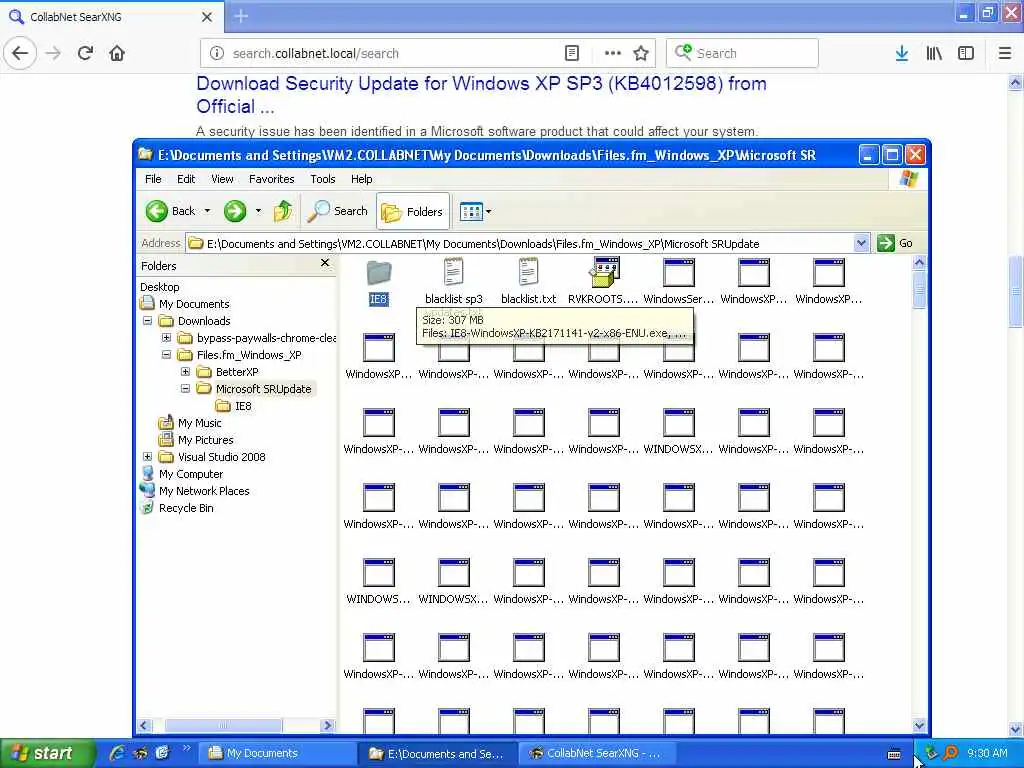Collapse the Downloads tree node
Image resolution: width=1024 pixels, height=768 pixels.
point(148,321)
